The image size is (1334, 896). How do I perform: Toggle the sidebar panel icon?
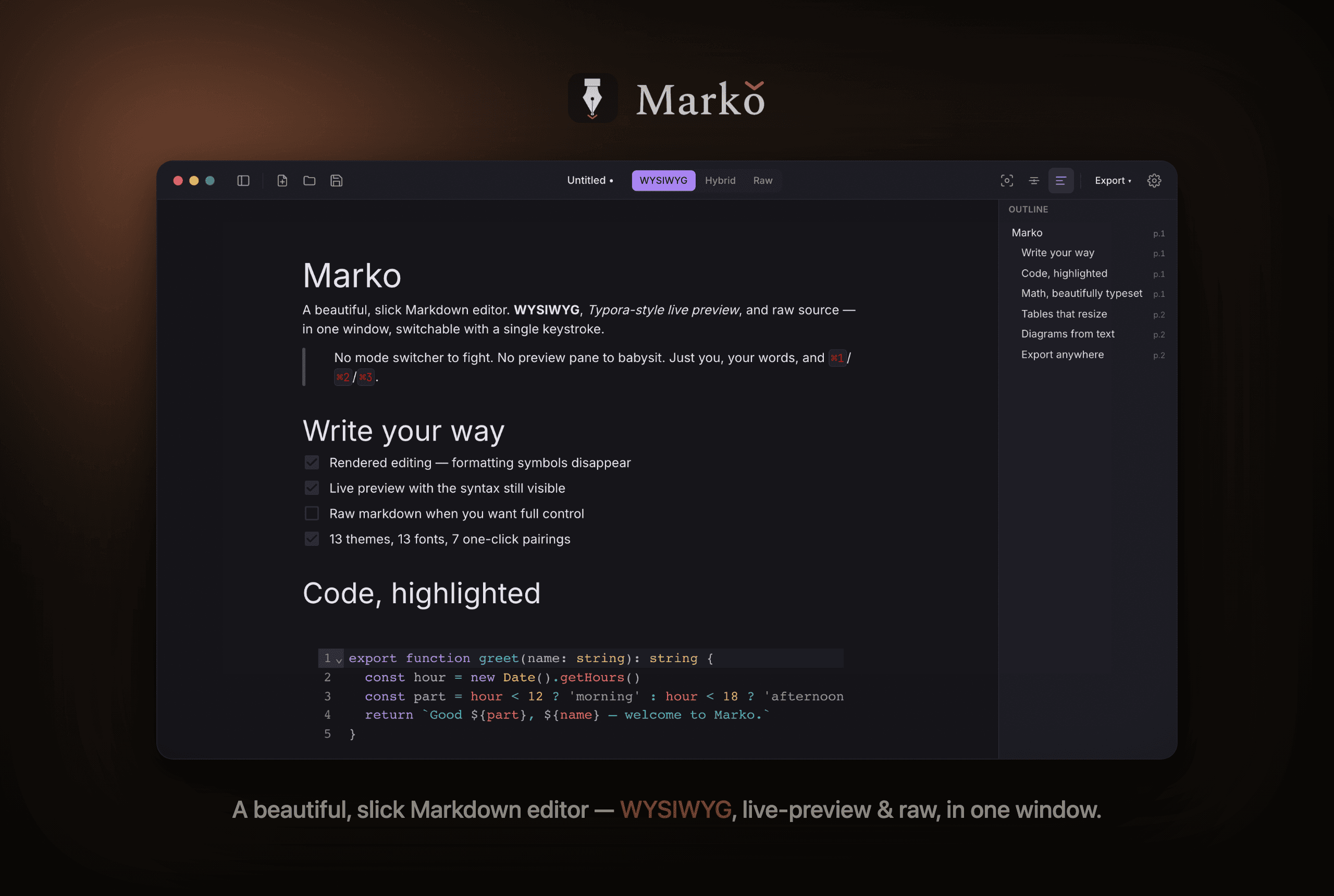(243, 181)
